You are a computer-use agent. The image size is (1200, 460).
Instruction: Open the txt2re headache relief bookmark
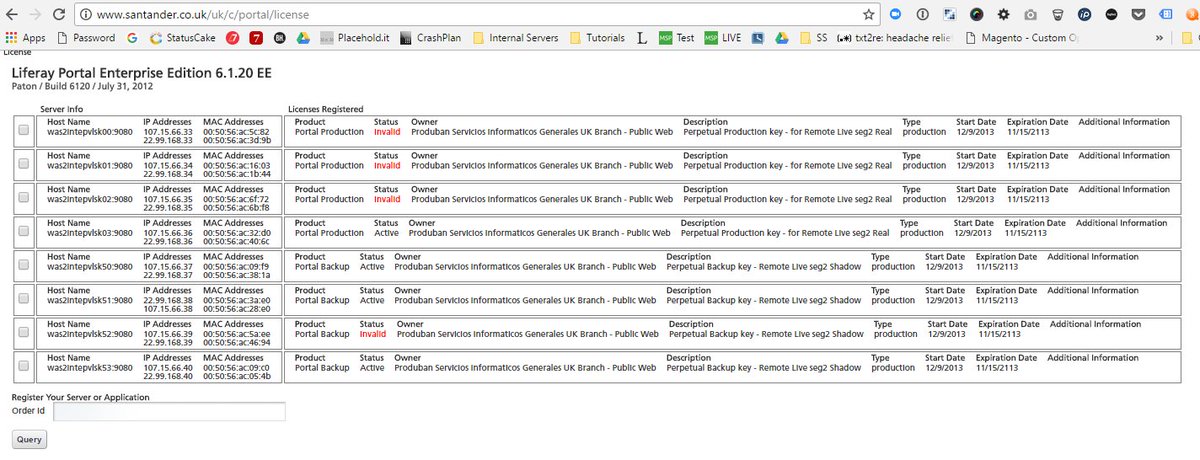click(x=896, y=38)
